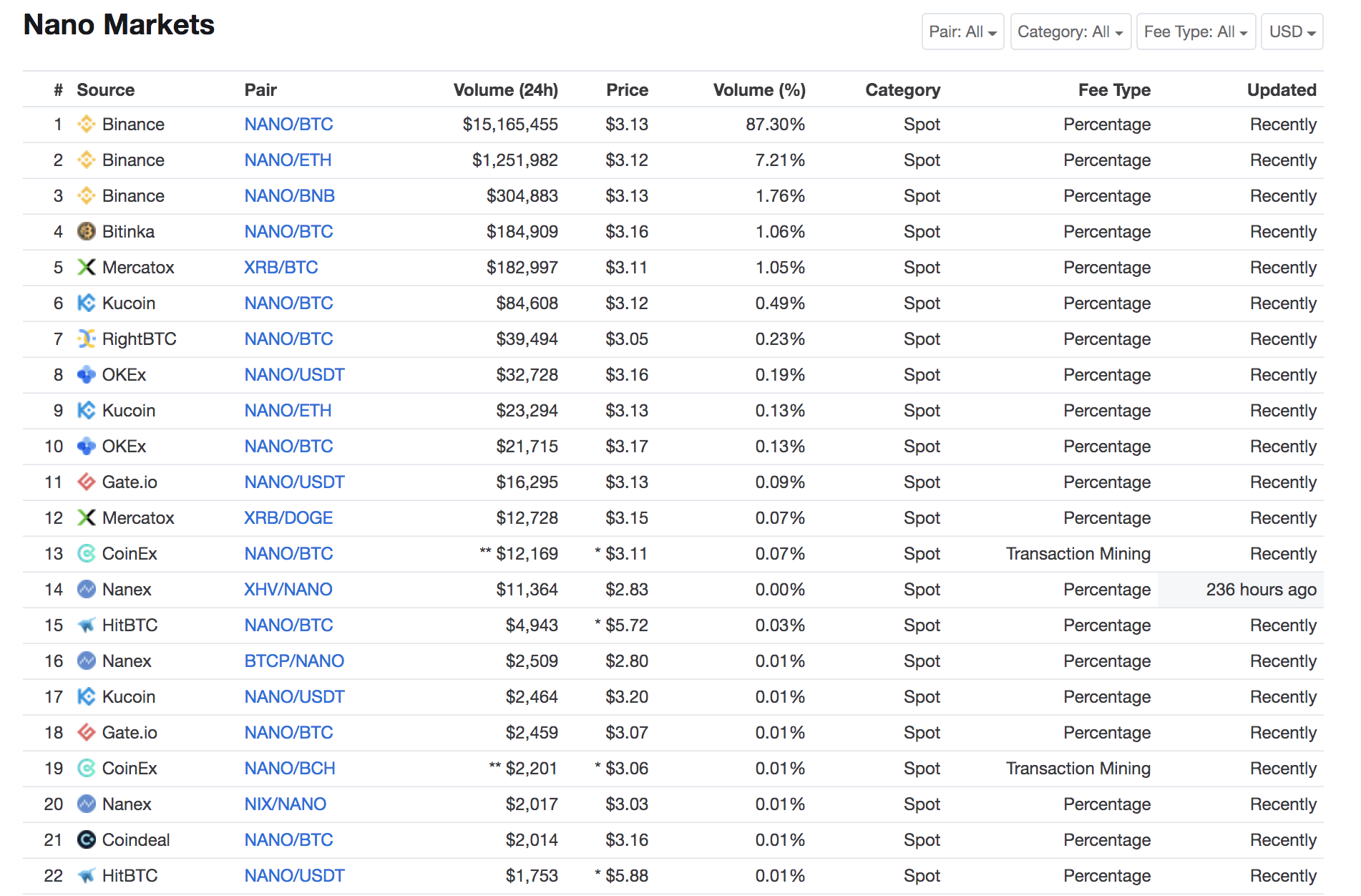Open the USD currency dropdown
The image size is (1361, 896).
click(1292, 32)
